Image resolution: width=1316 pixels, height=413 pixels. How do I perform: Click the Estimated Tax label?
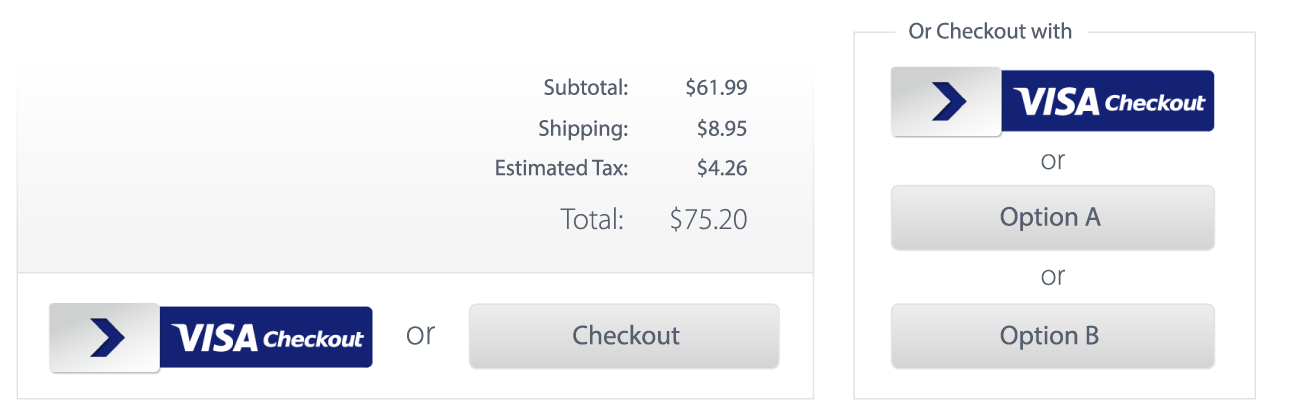561,168
